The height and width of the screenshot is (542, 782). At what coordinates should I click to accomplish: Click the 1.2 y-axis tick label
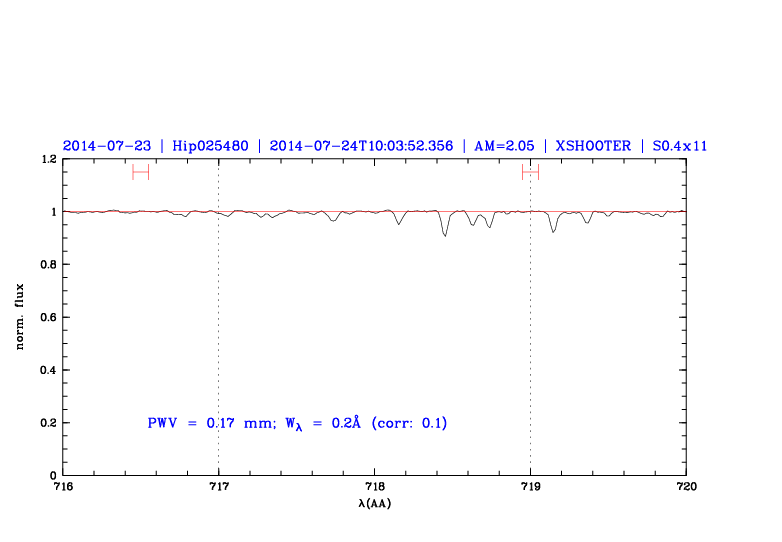[x=47, y=160]
